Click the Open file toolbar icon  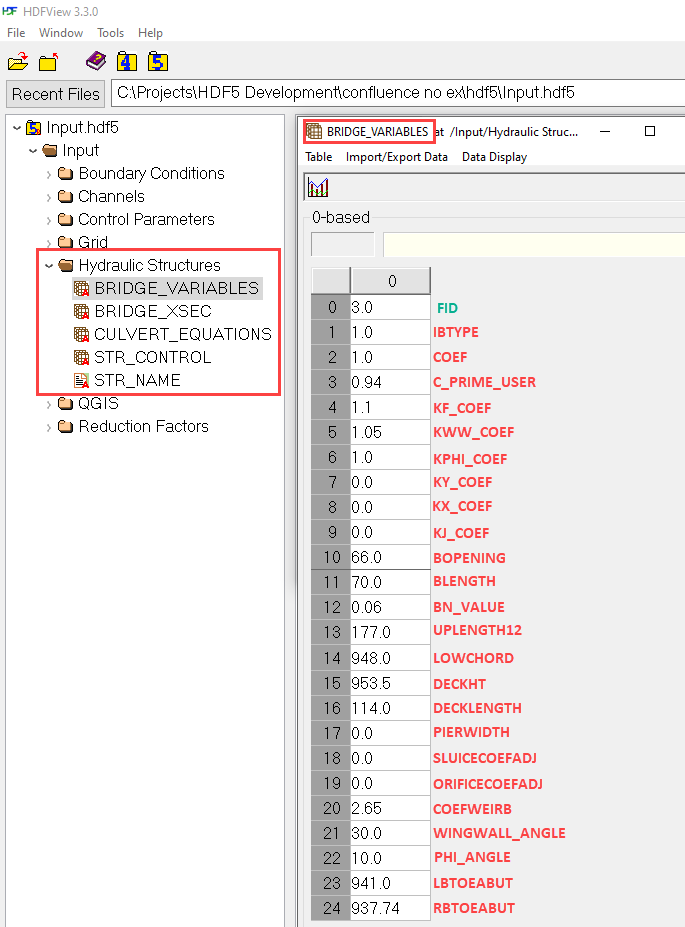(x=18, y=62)
